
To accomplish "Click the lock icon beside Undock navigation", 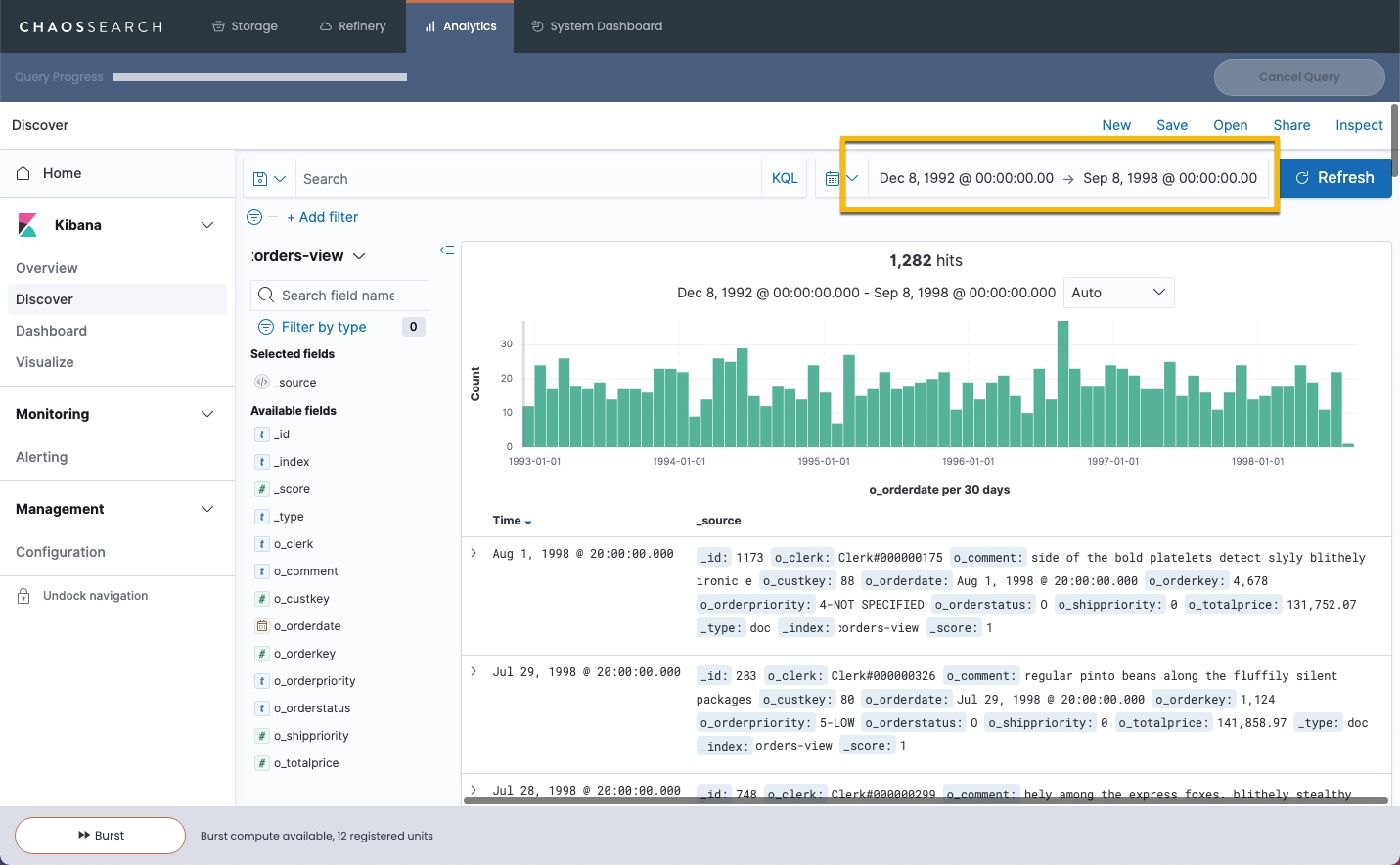I will point(23,596).
